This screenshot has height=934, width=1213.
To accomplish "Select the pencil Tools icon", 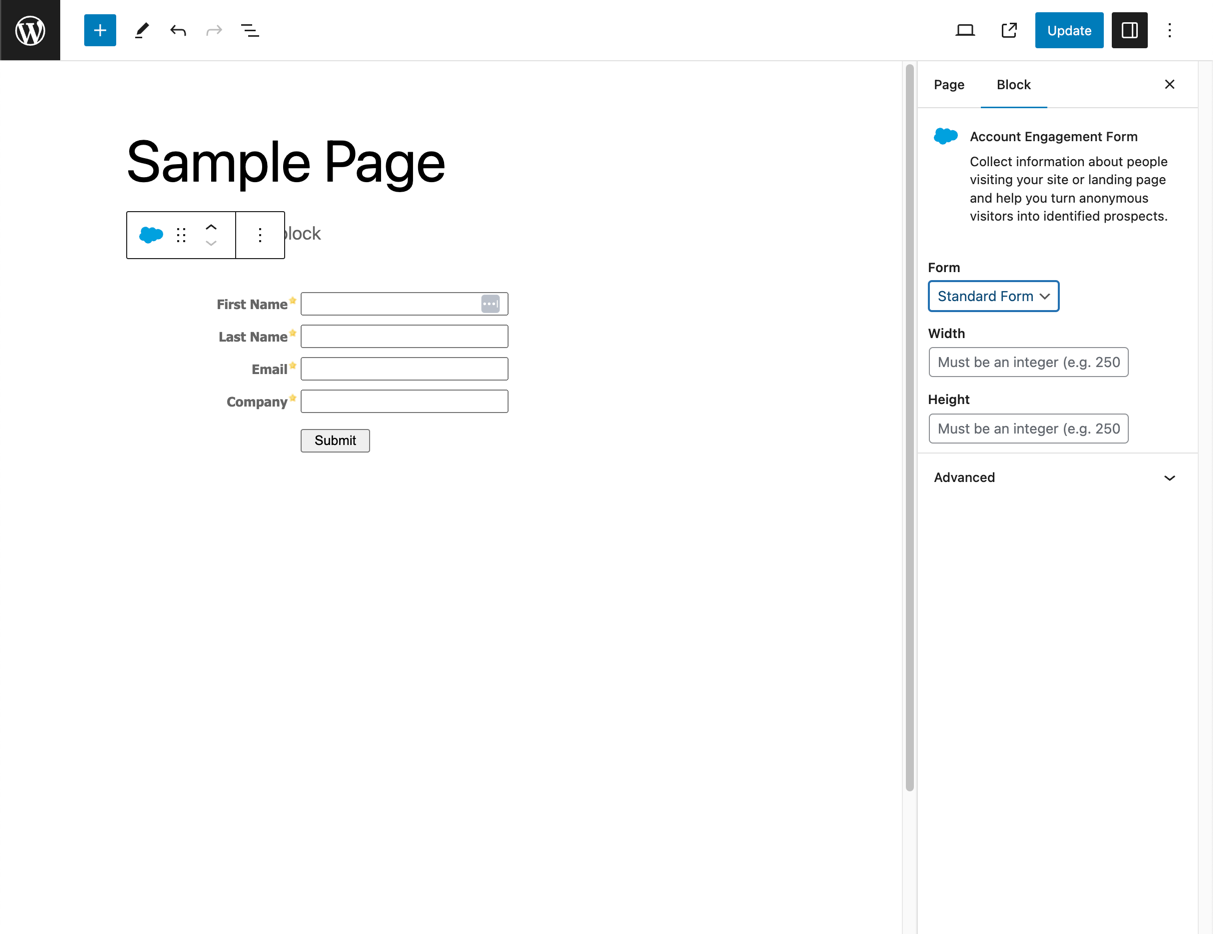I will click(141, 30).
